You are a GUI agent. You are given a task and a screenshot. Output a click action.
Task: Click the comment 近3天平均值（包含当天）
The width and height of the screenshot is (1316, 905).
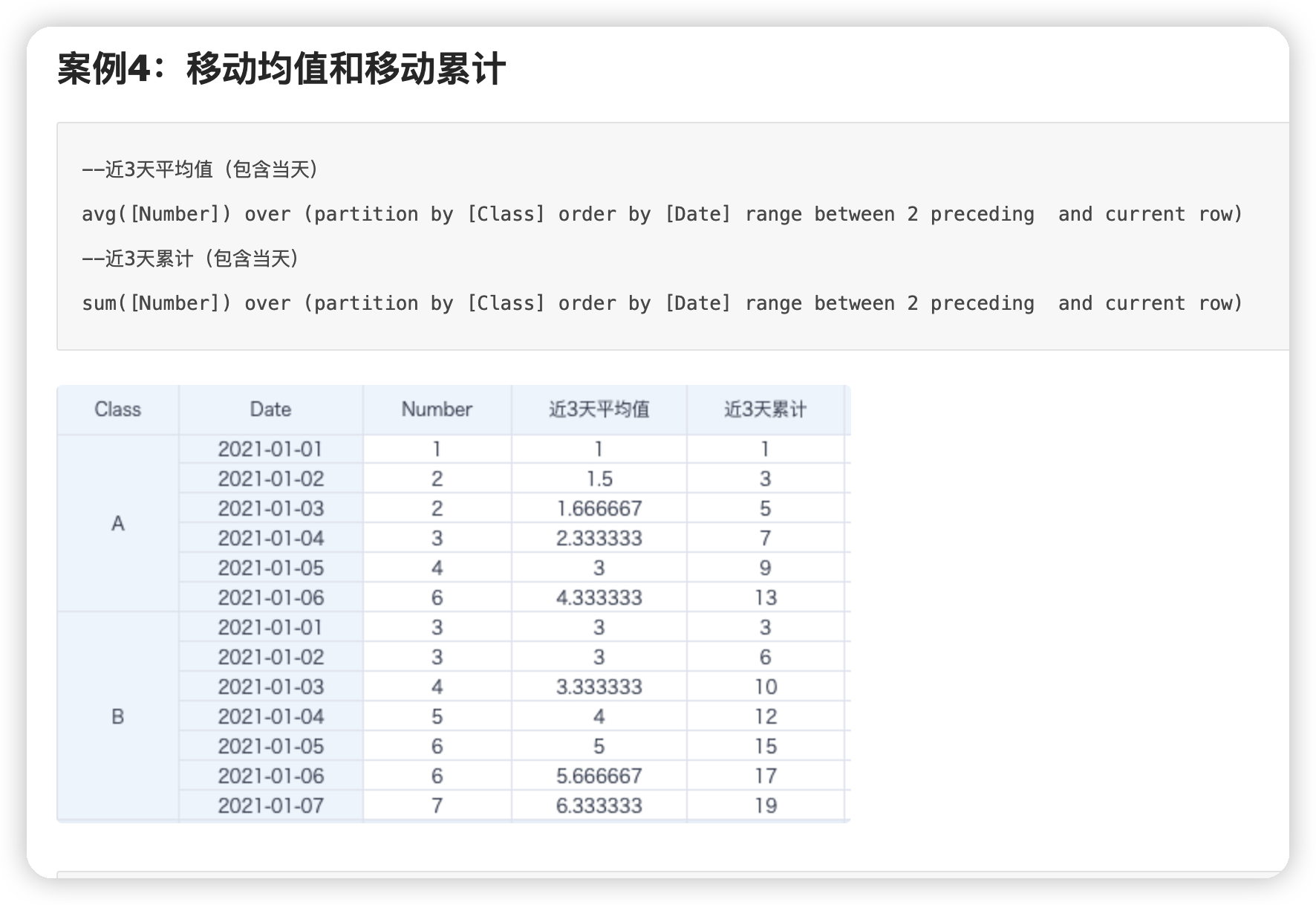tap(201, 169)
